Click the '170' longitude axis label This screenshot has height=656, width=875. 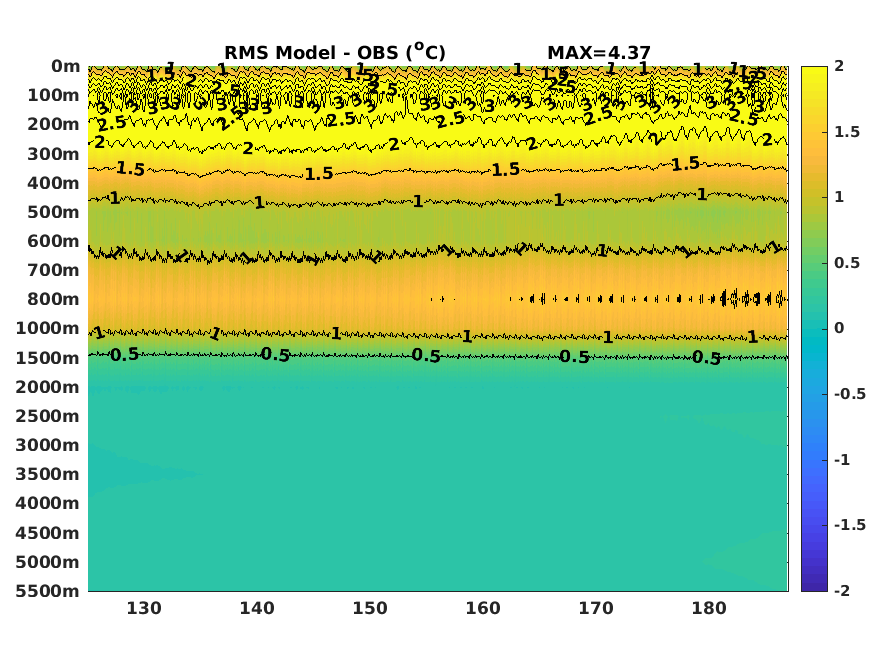(x=596, y=608)
